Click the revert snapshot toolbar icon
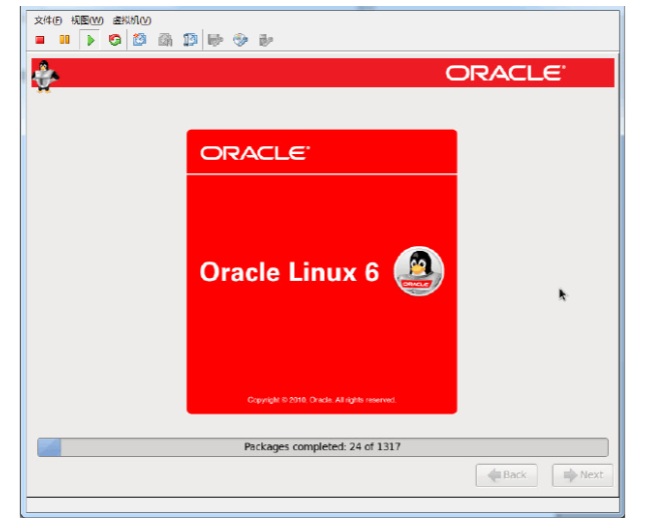This screenshot has width=659, height=528. pyautogui.click(x=165, y=40)
